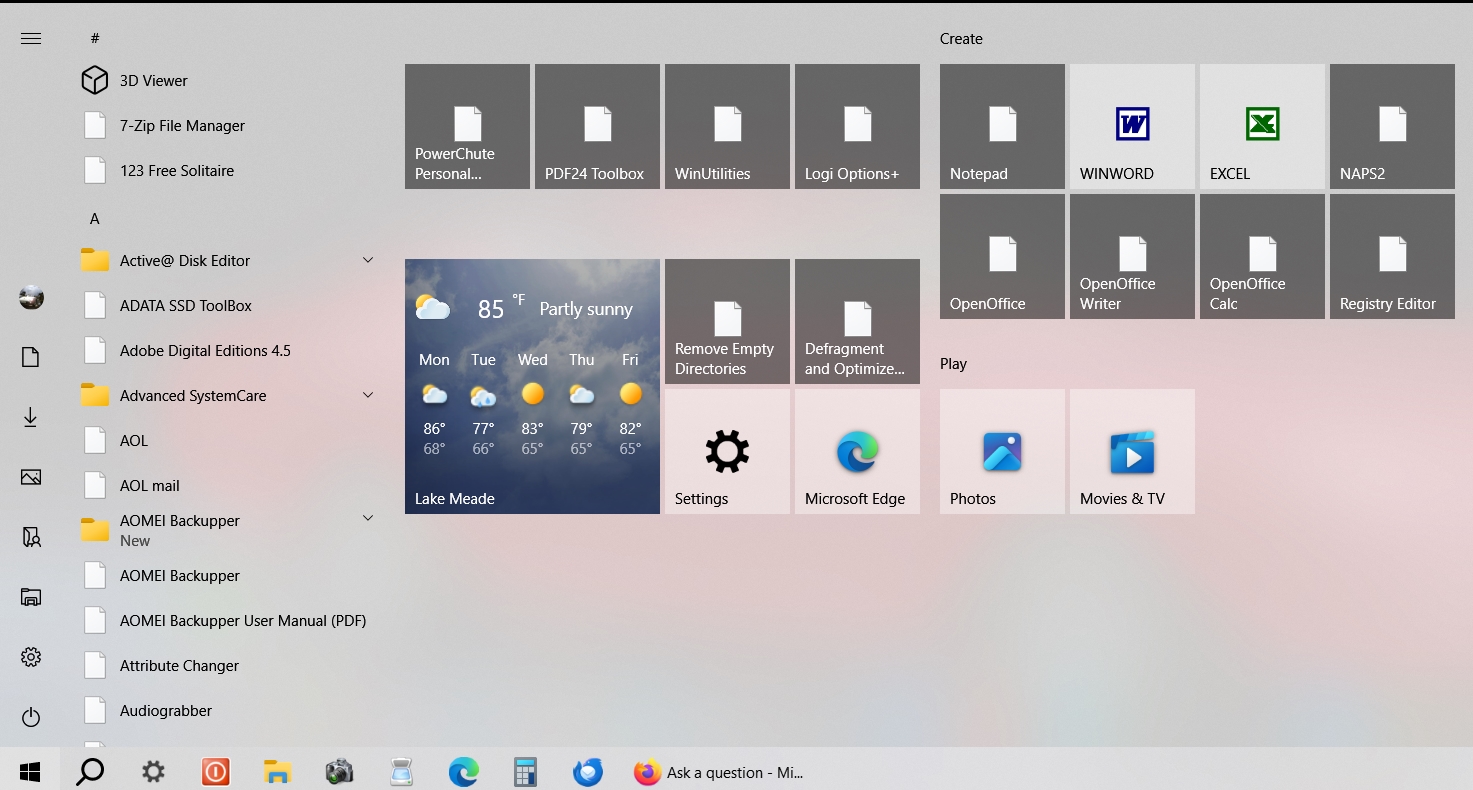Open the red power-button app in taskbar
This screenshot has height=790, width=1473.
tap(215, 772)
